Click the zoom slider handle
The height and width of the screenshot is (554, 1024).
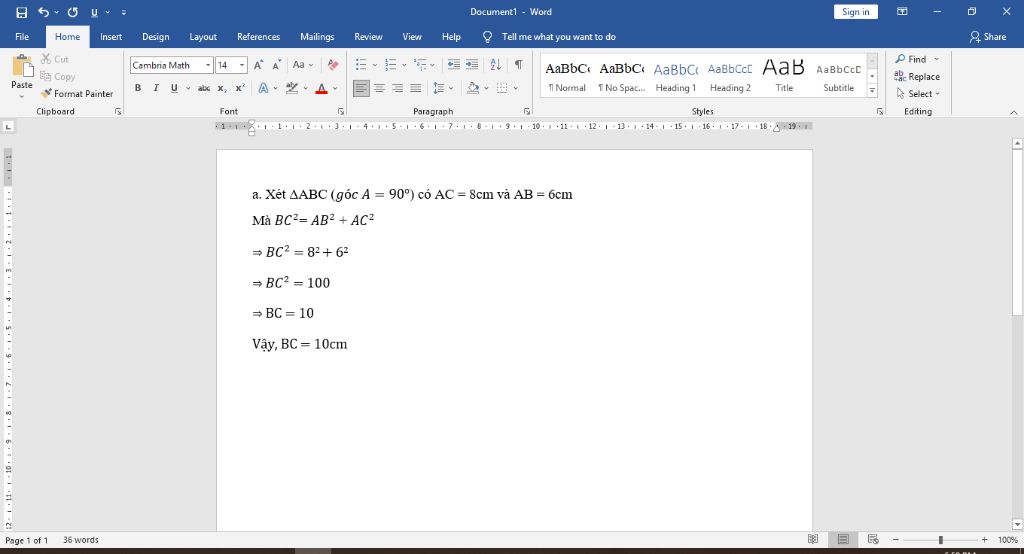pyautogui.click(x=940, y=540)
